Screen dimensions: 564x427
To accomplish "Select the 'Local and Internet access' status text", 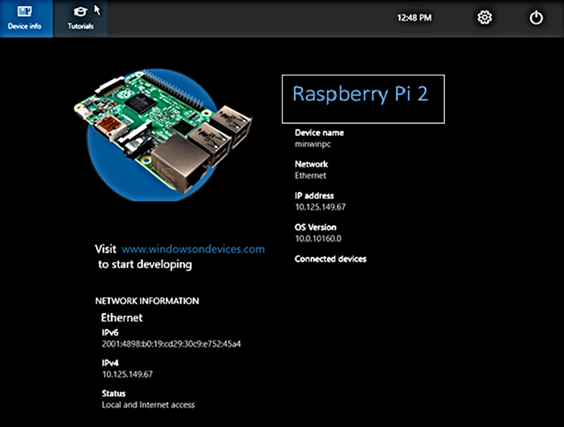I will point(148,405).
